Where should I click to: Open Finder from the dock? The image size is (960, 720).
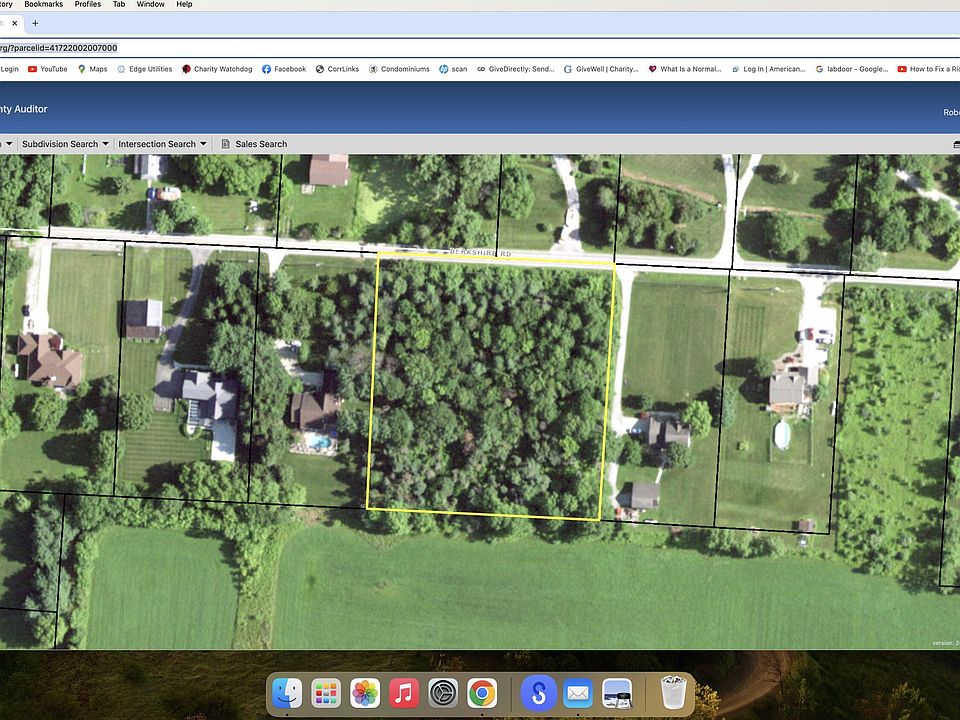point(288,693)
